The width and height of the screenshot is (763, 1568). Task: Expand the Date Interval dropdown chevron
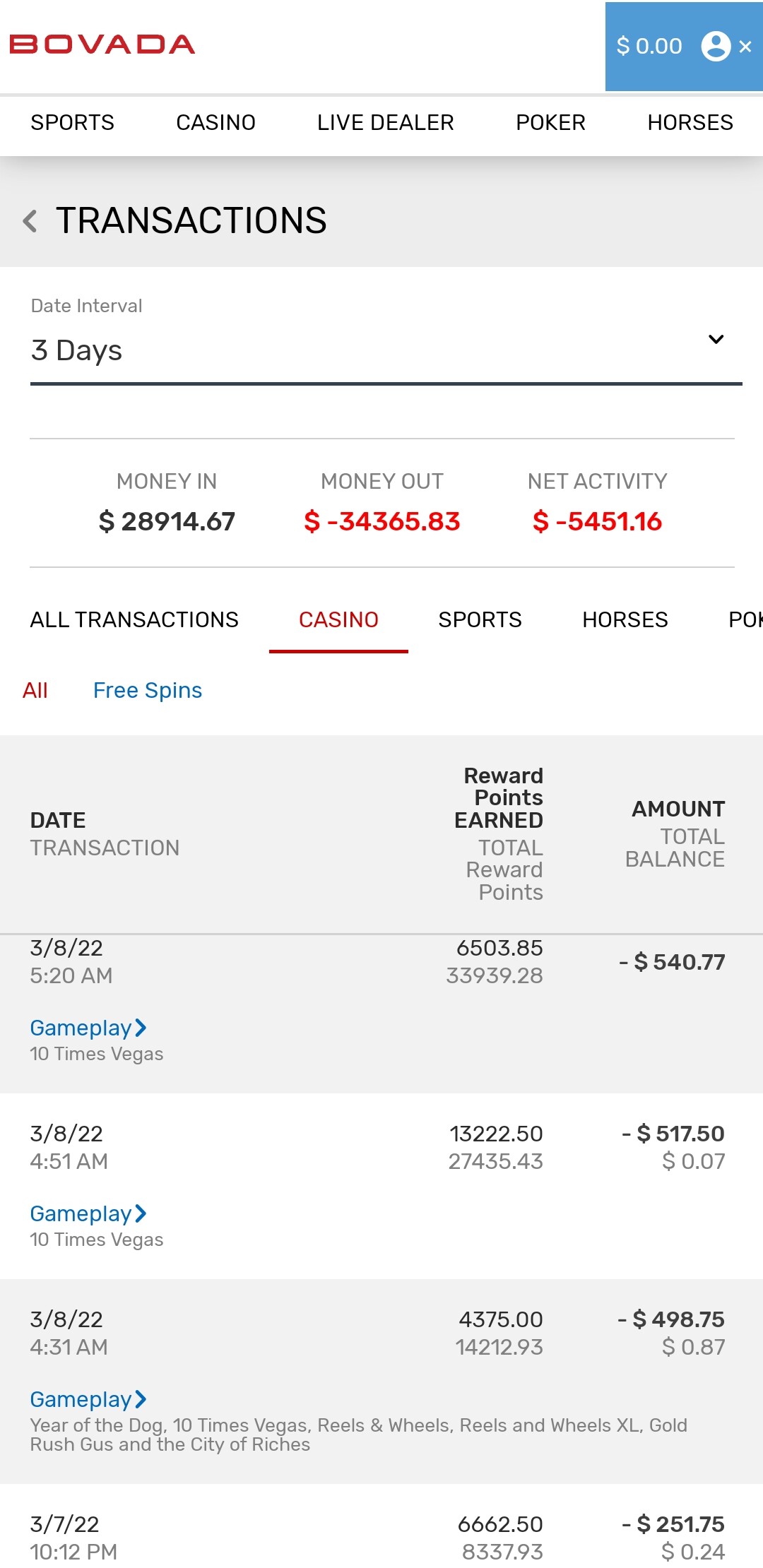[x=716, y=340]
